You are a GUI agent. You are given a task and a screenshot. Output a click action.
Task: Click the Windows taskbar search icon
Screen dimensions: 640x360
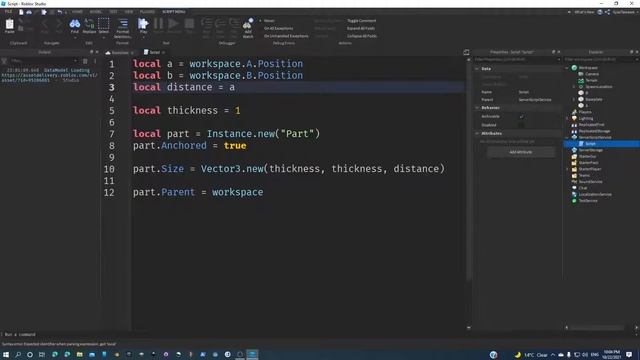(18, 355)
